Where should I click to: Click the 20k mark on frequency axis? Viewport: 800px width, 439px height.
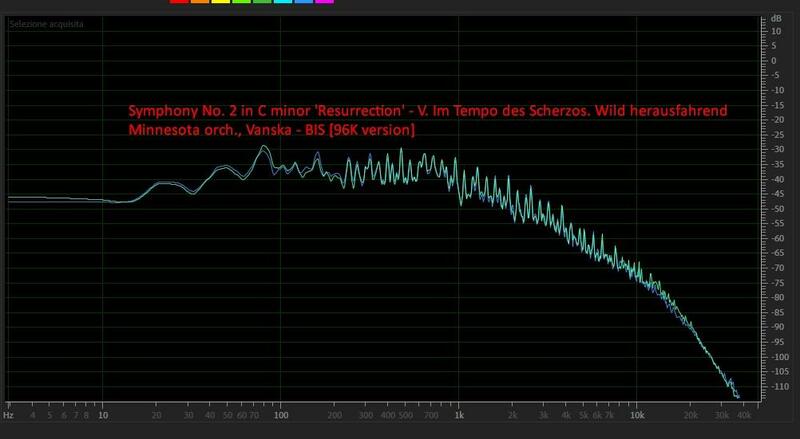(x=690, y=414)
